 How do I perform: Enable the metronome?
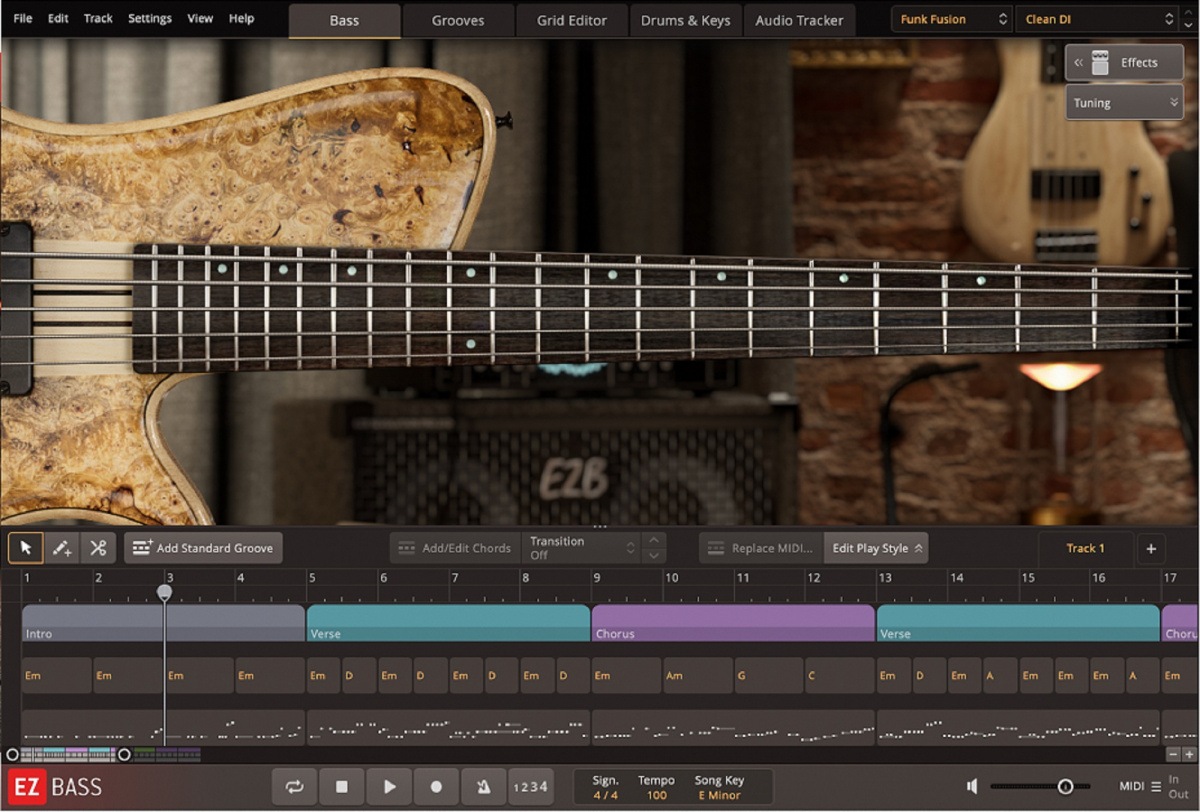tap(483, 787)
